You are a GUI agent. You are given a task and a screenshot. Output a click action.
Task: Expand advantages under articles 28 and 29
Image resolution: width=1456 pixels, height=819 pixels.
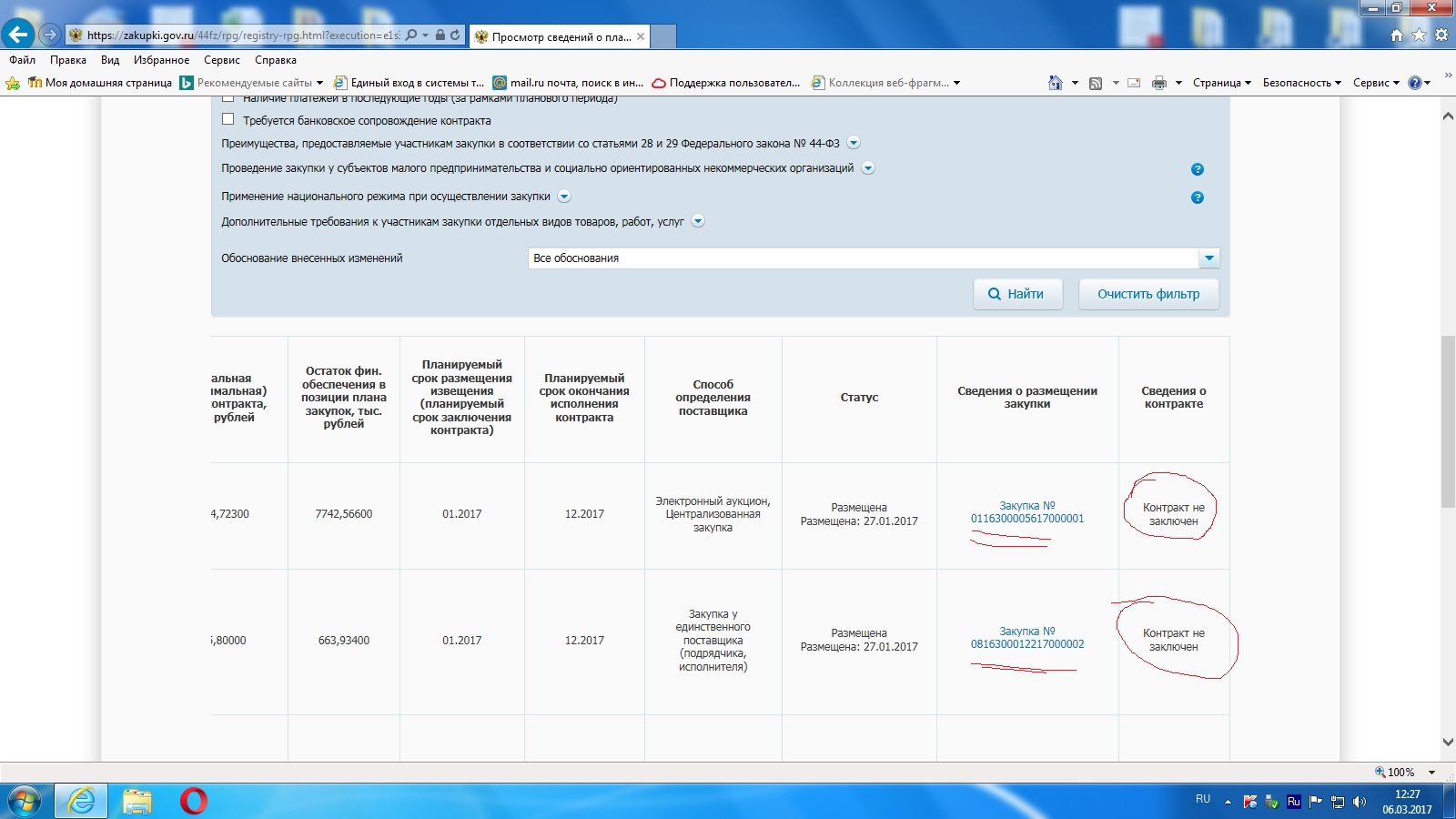854,143
